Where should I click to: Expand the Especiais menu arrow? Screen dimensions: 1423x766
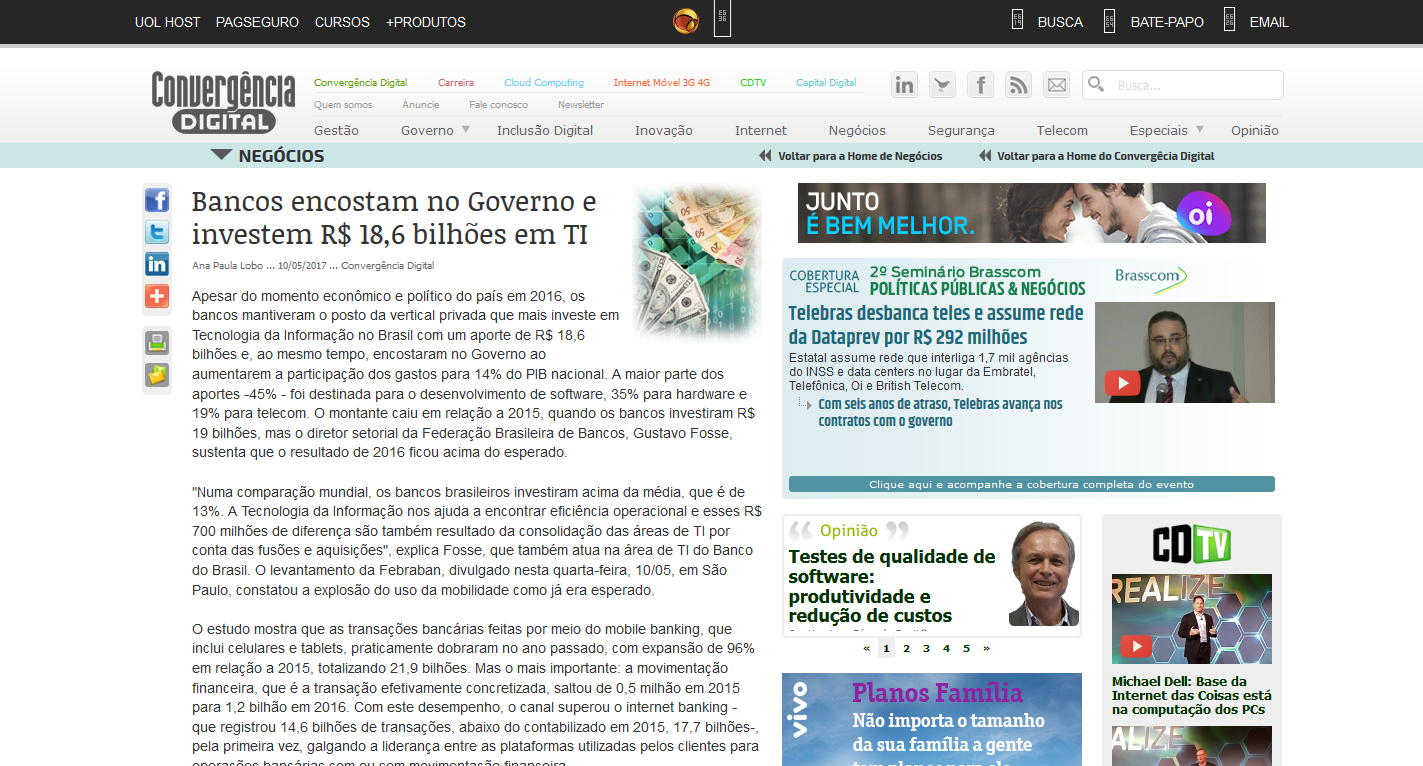pyautogui.click(x=1199, y=129)
